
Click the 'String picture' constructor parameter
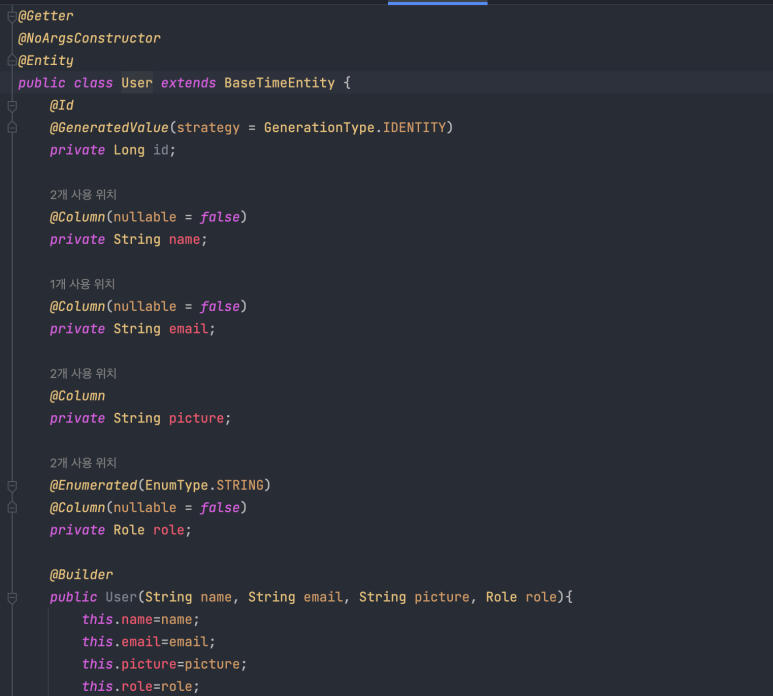414,597
